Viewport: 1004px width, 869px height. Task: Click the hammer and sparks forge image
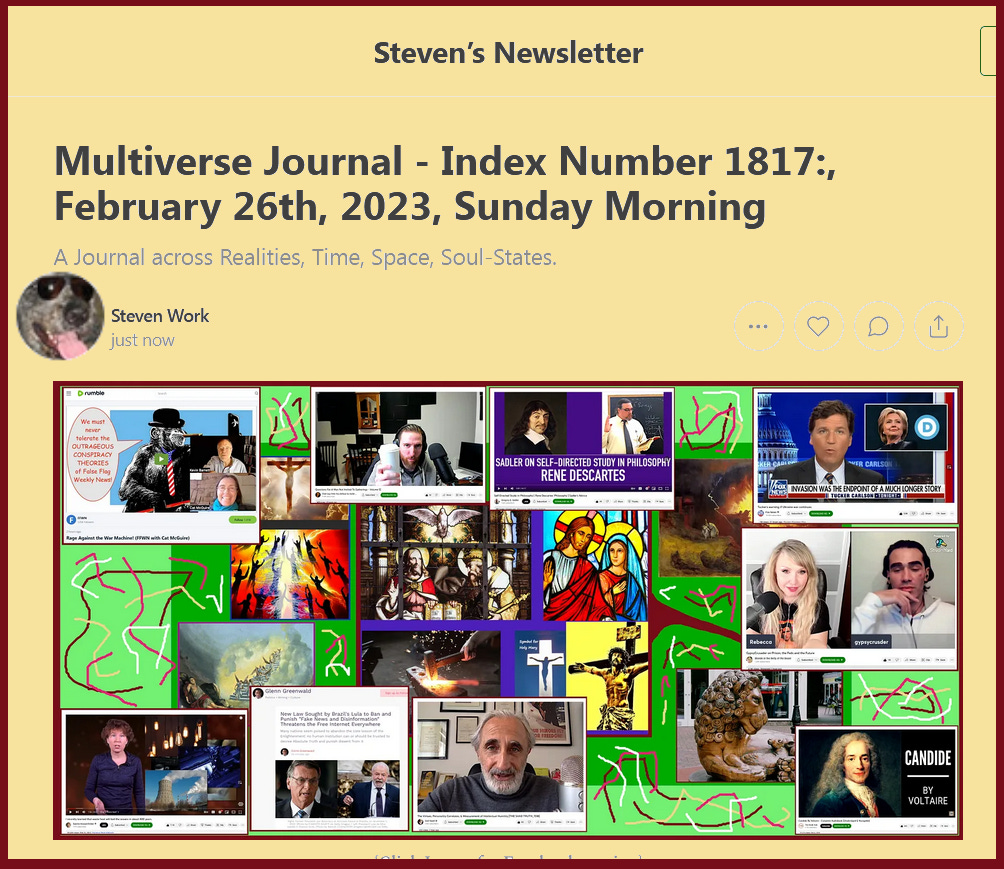point(430,663)
